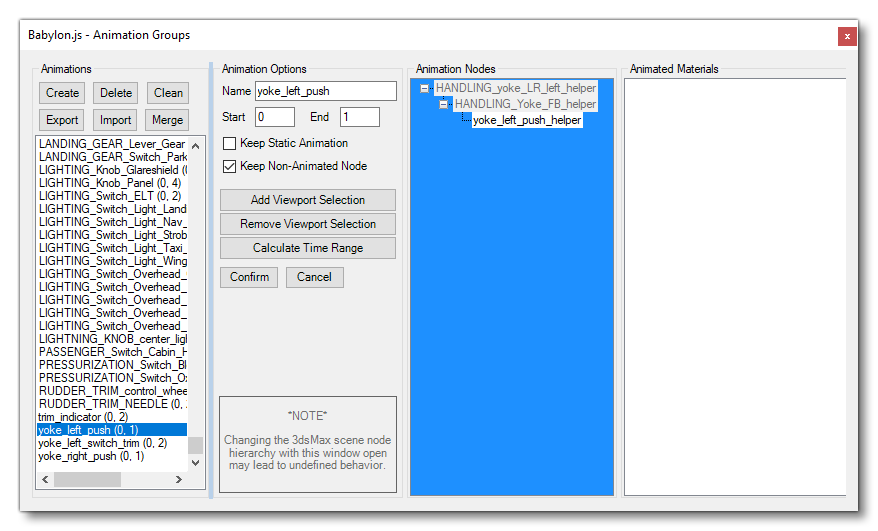Confirm the animation options
Image resolution: width=878 pixels, height=531 pixels.
(x=249, y=277)
